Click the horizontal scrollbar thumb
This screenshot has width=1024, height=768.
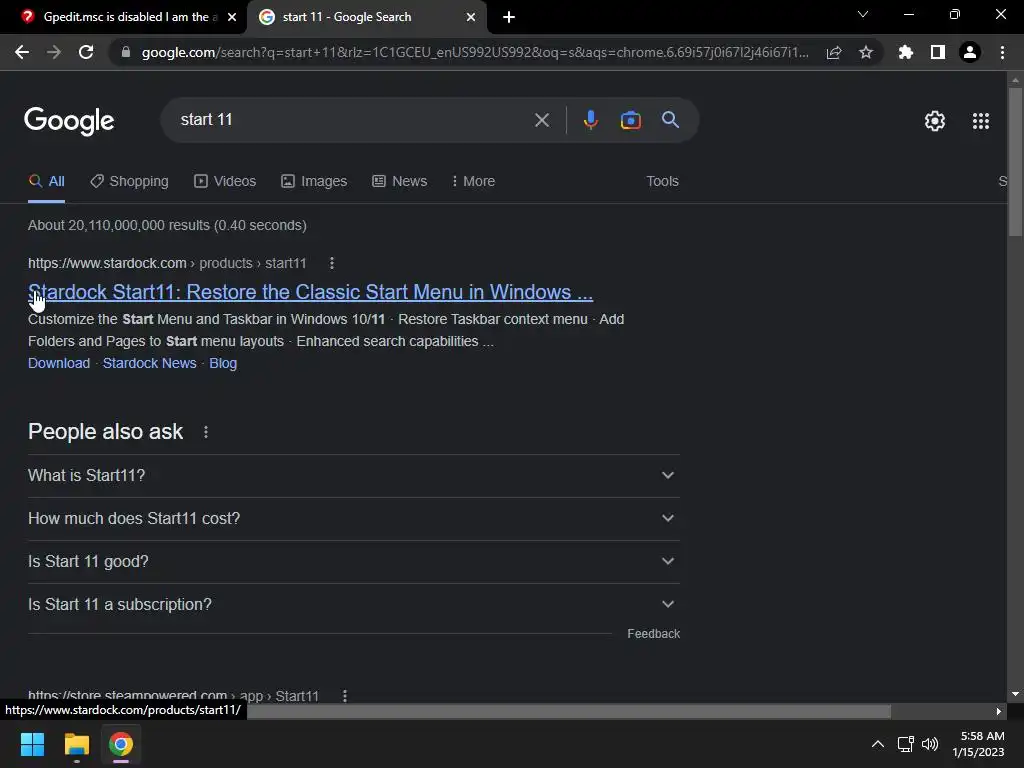click(x=569, y=711)
